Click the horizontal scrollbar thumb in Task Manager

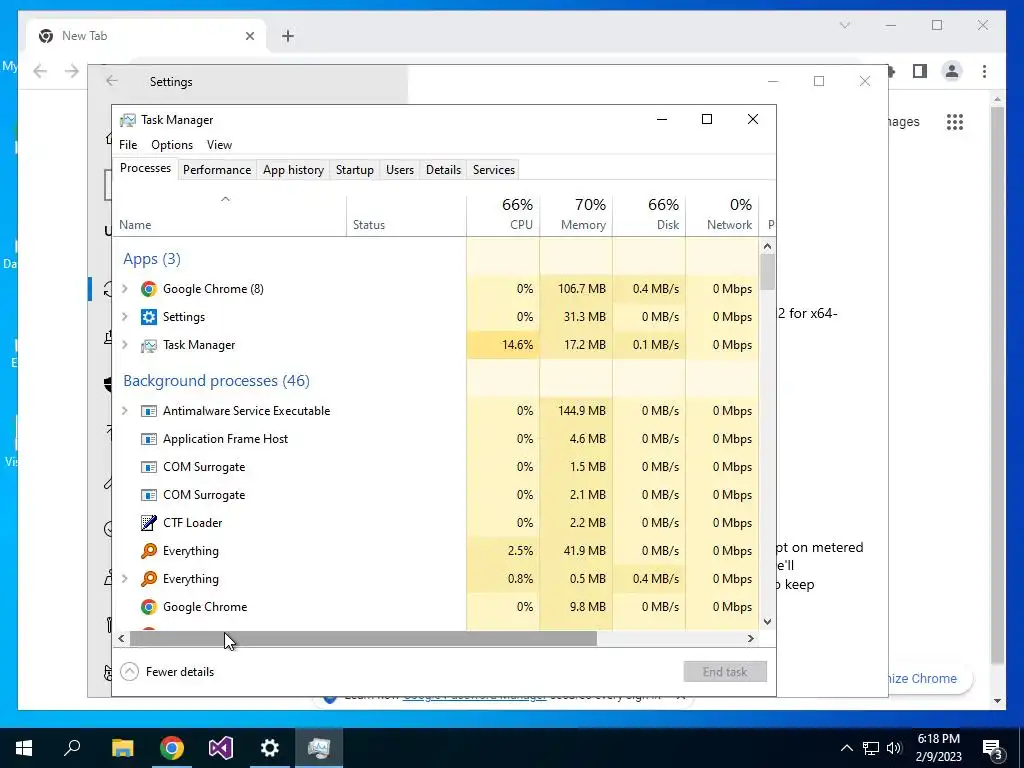pos(363,638)
